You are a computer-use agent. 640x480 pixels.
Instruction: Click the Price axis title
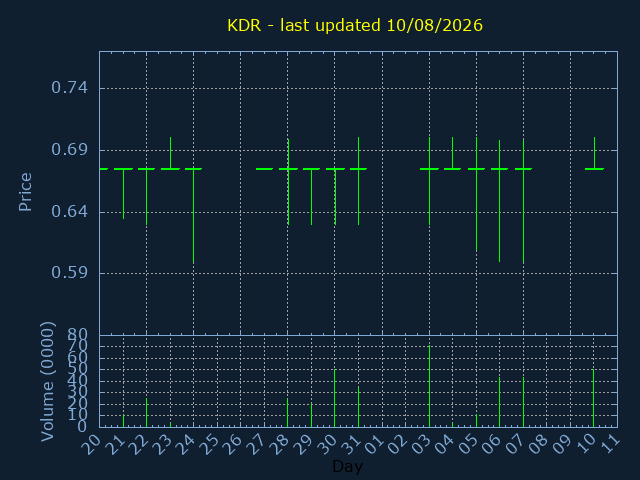click(x=25, y=192)
